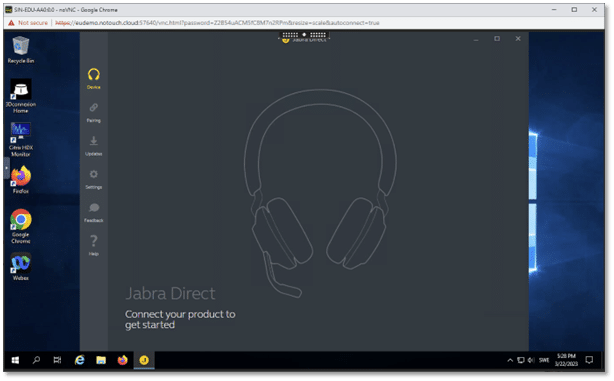Open the Pairing section in sidebar
This screenshot has width=614, height=381.
click(94, 112)
